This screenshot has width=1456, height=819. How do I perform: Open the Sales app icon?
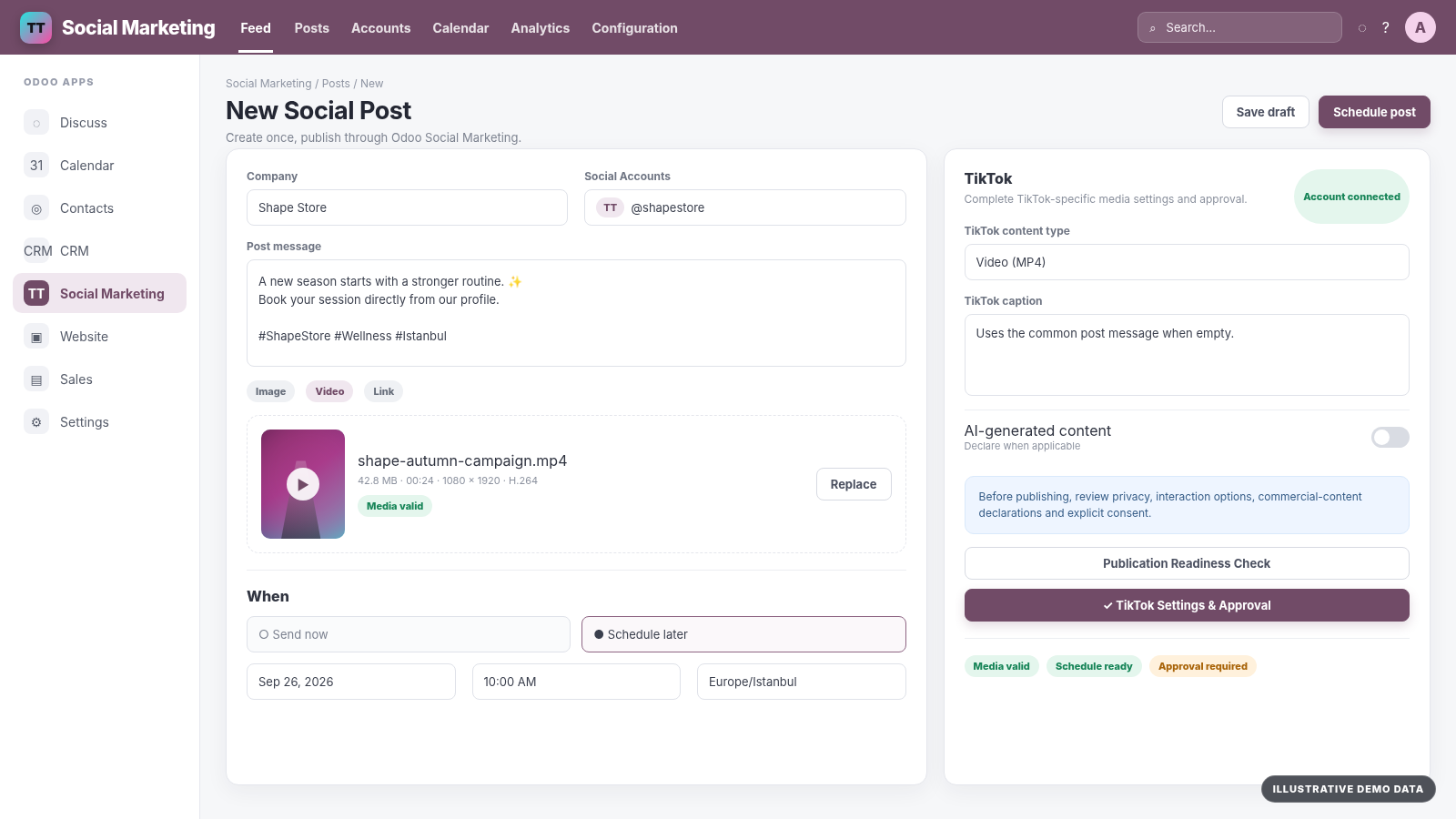pos(36,379)
